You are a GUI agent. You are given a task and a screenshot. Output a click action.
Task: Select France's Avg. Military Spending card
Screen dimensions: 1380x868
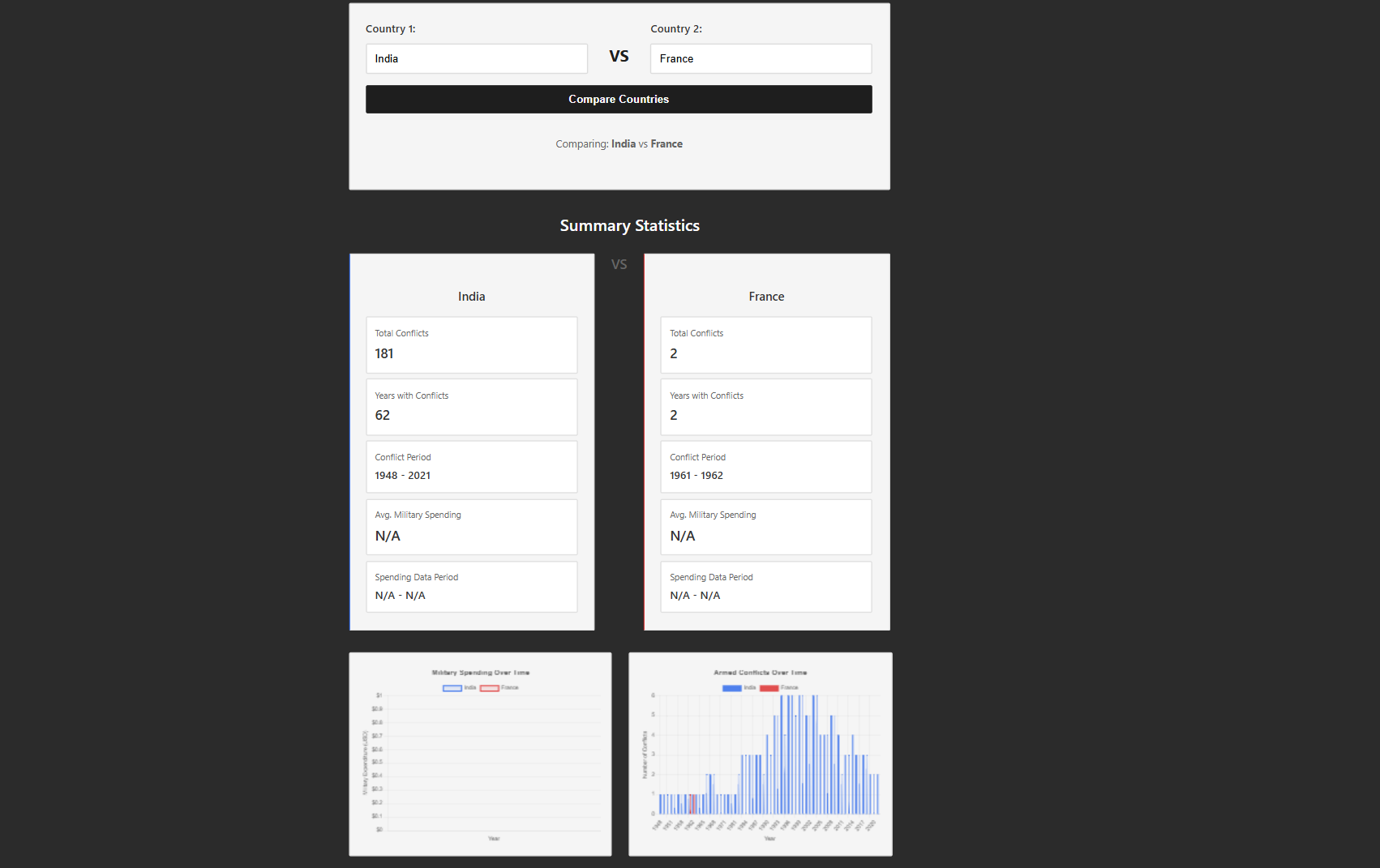coord(765,527)
